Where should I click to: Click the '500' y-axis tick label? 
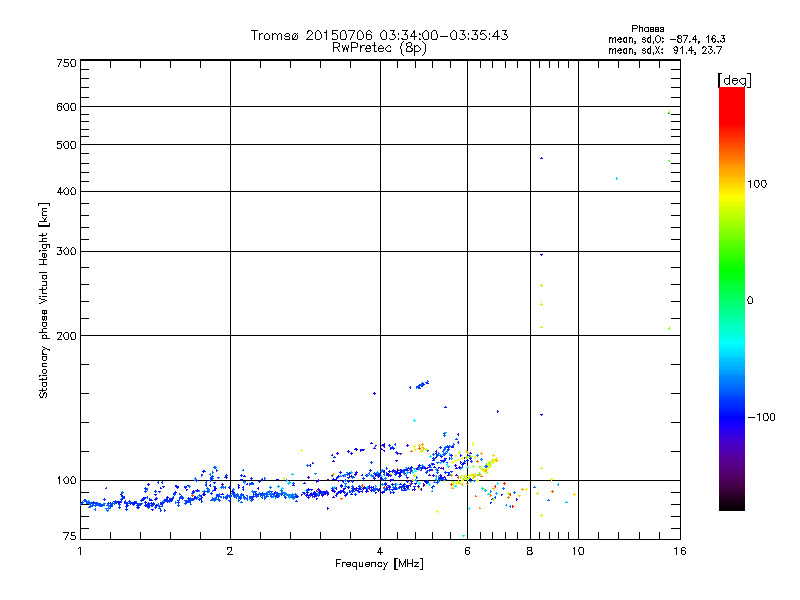click(66, 145)
